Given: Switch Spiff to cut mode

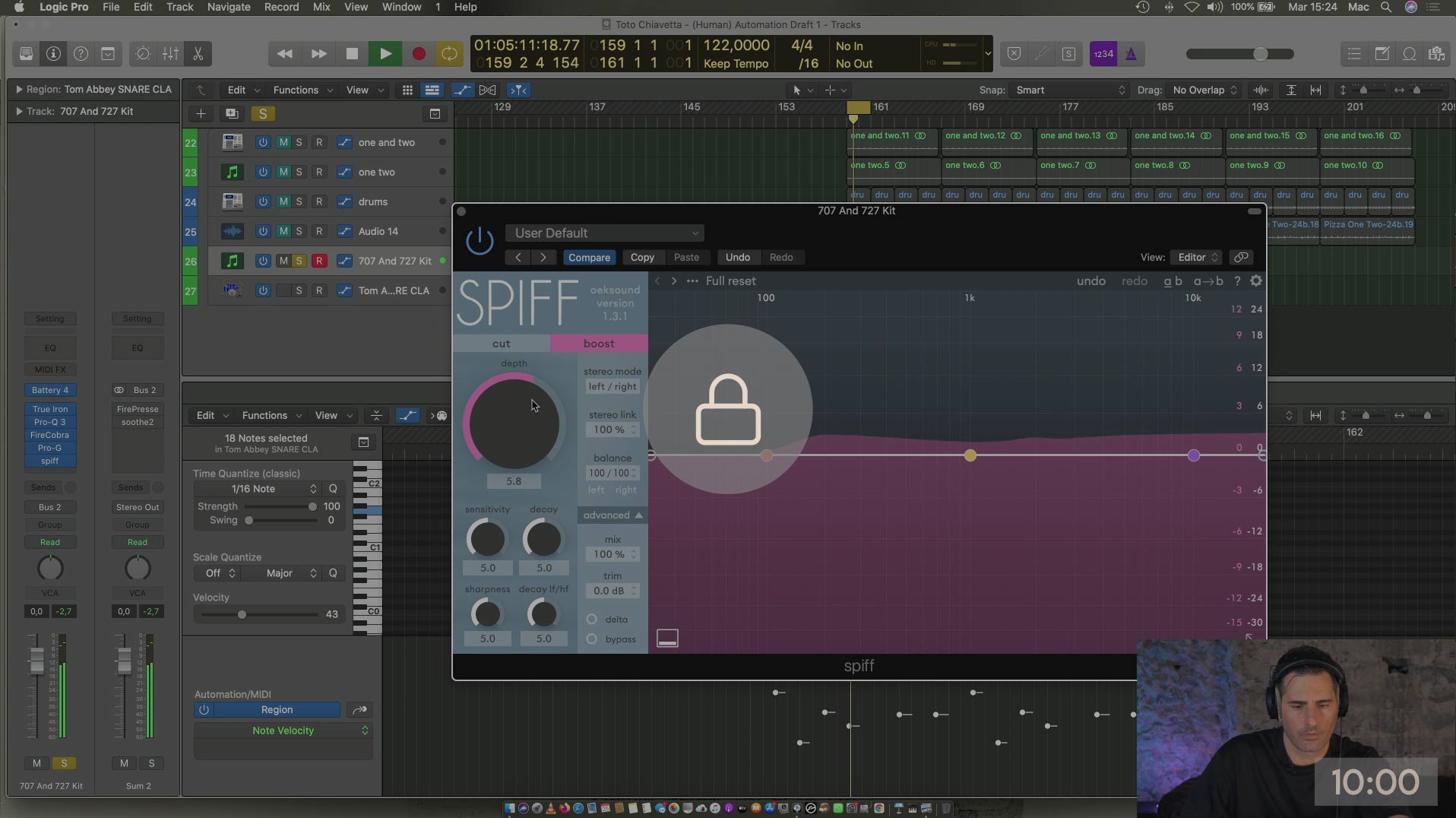Looking at the screenshot, I should pyautogui.click(x=502, y=344).
